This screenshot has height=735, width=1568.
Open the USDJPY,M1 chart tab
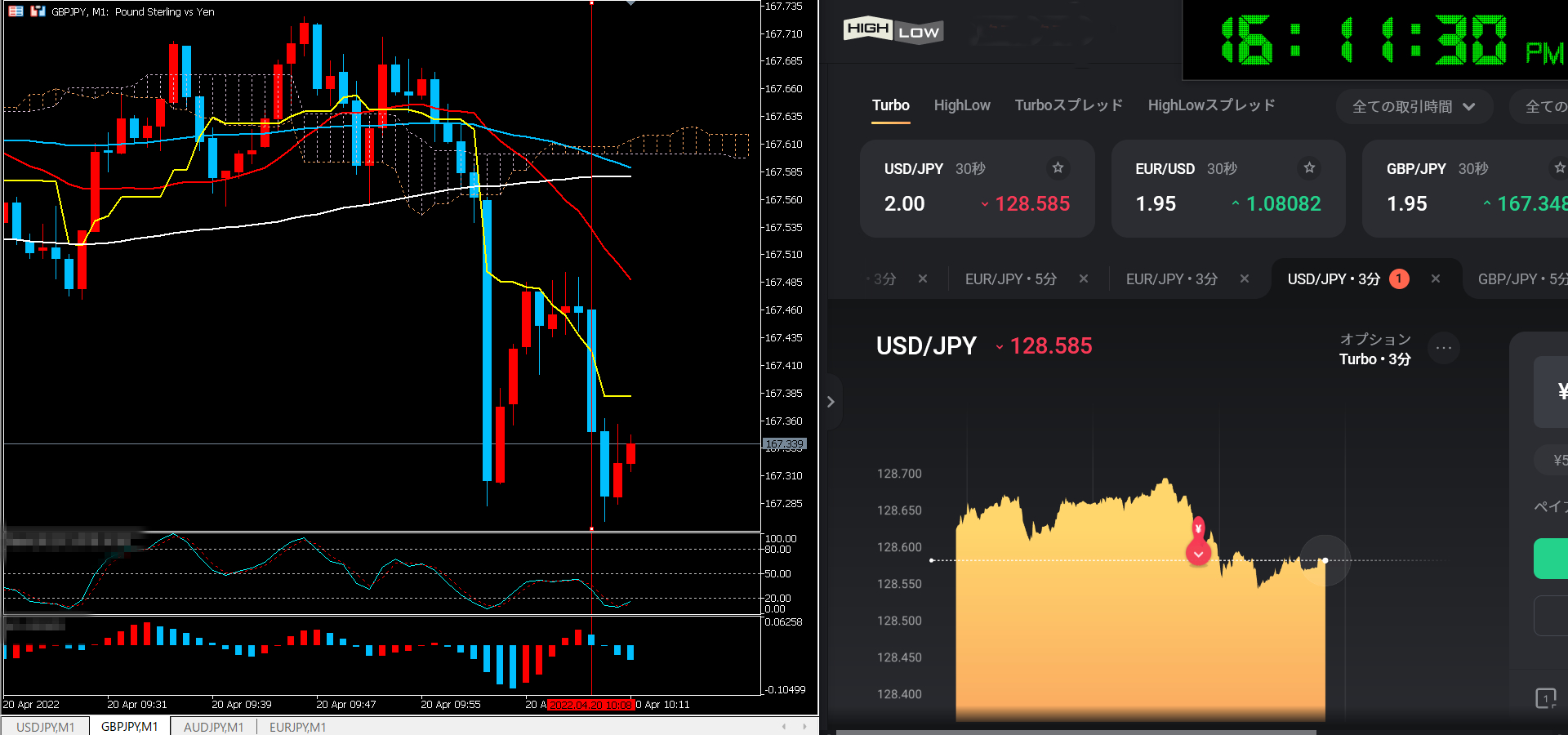[x=46, y=727]
